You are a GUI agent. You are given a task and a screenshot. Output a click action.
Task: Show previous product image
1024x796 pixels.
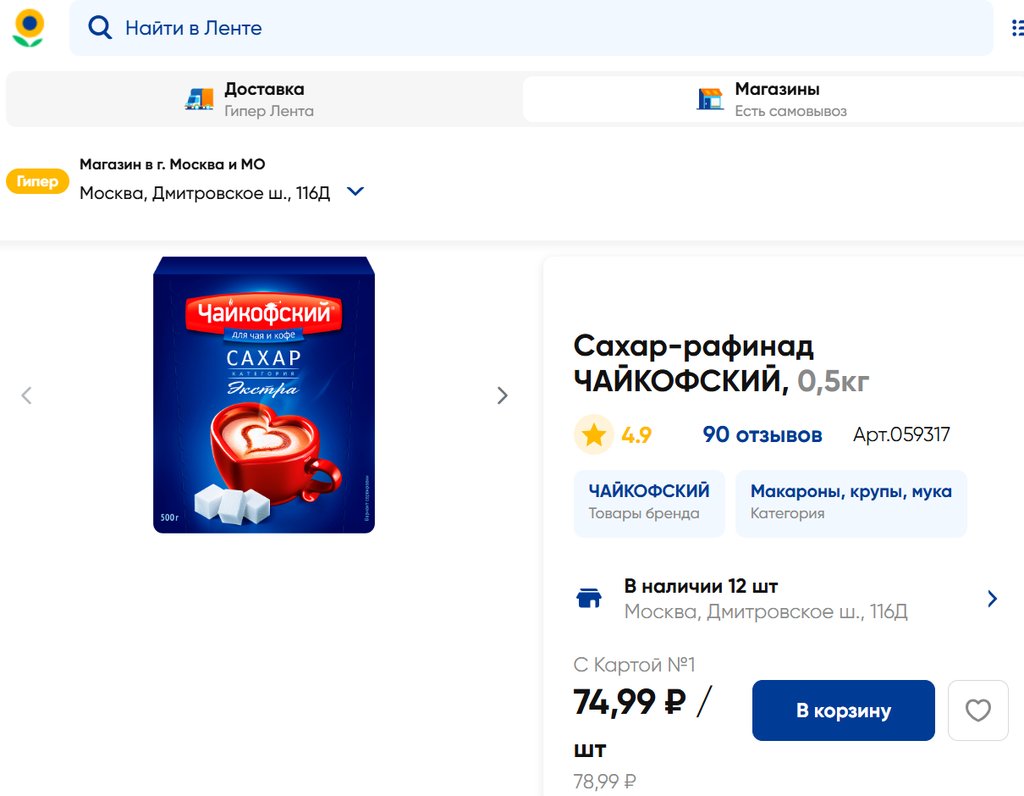tap(27, 395)
